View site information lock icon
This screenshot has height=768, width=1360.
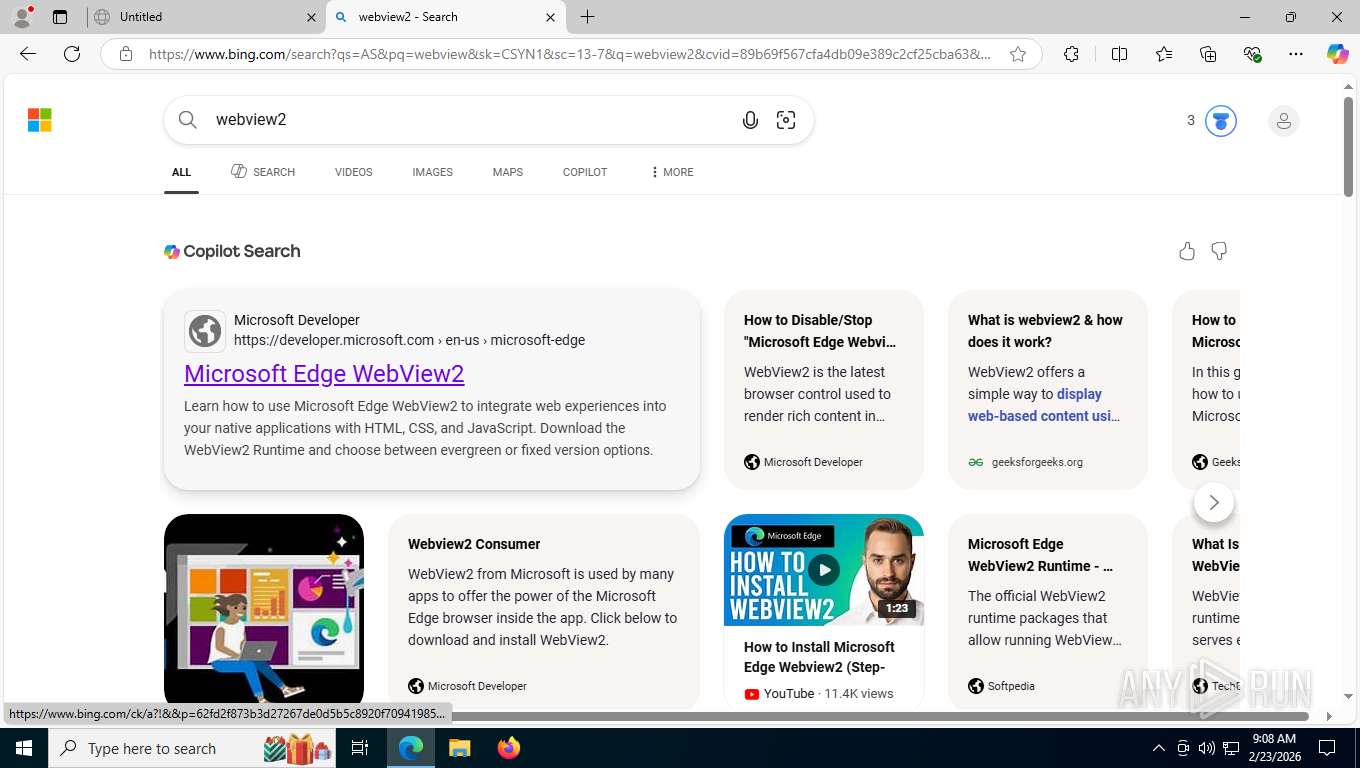126,54
